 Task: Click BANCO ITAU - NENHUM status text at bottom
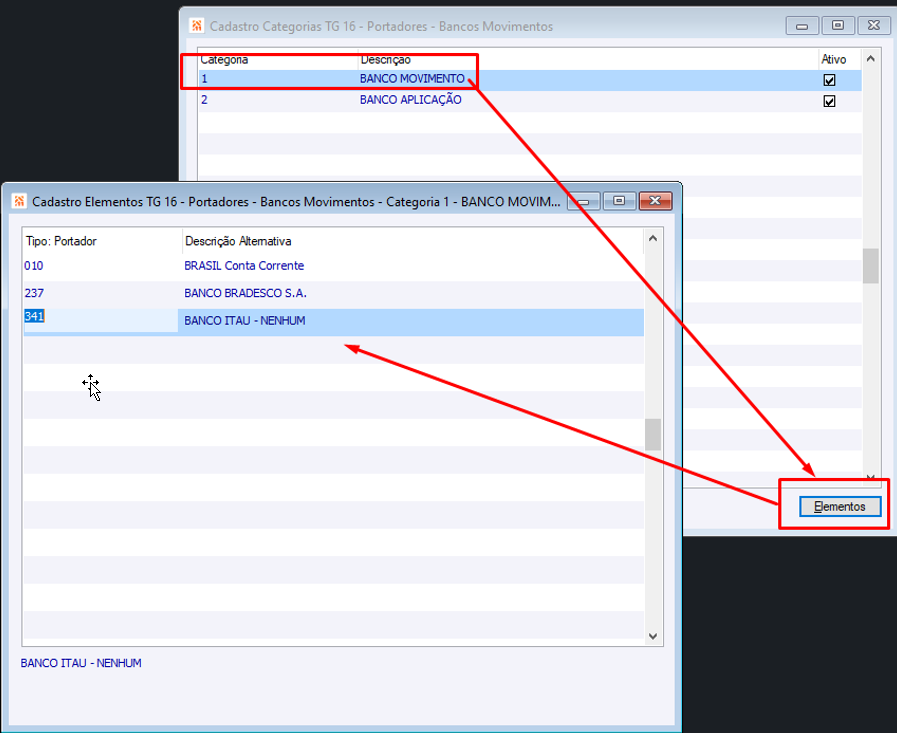tap(81, 663)
